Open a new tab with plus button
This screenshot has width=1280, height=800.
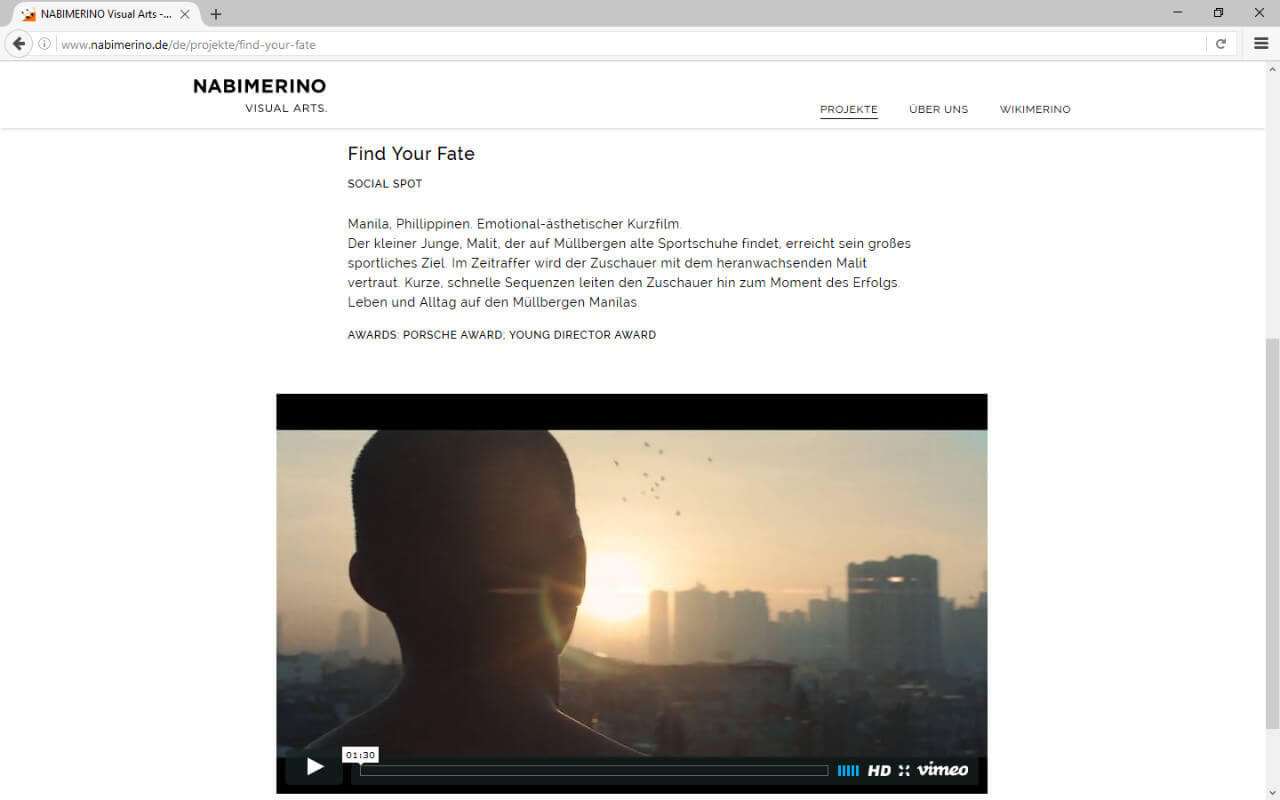[216, 14]
